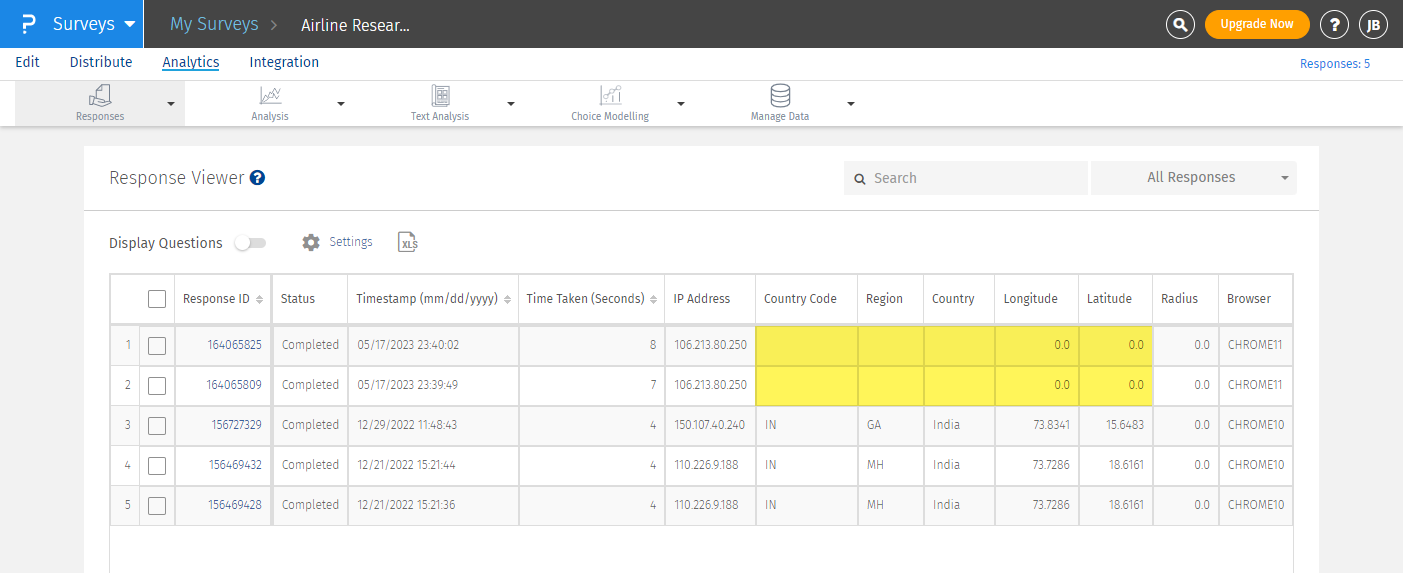This screenshot has height=573, width=1403.
Task: Open the help question mark icon
Action: (x=1335, y=25)
